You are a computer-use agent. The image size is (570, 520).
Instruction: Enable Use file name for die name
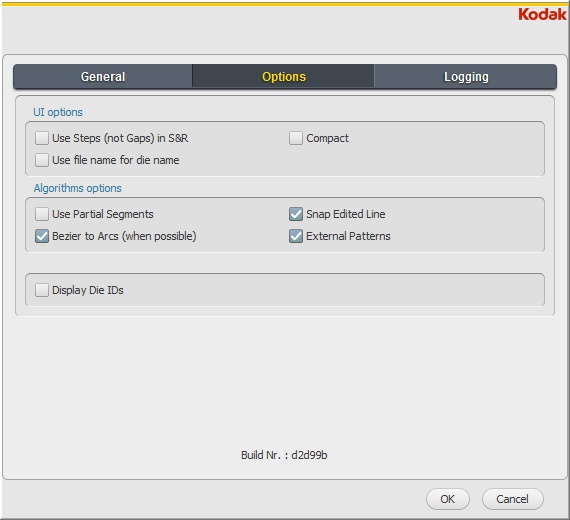point(42,160)
